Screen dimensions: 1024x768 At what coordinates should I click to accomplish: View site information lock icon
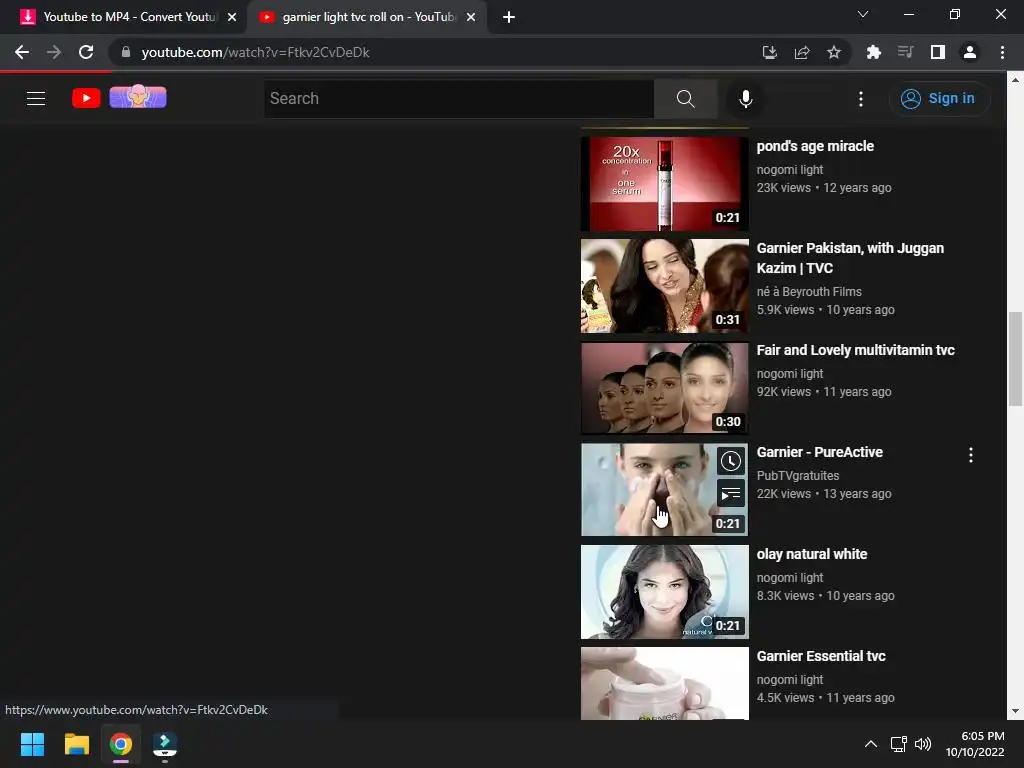click(126, 52)
